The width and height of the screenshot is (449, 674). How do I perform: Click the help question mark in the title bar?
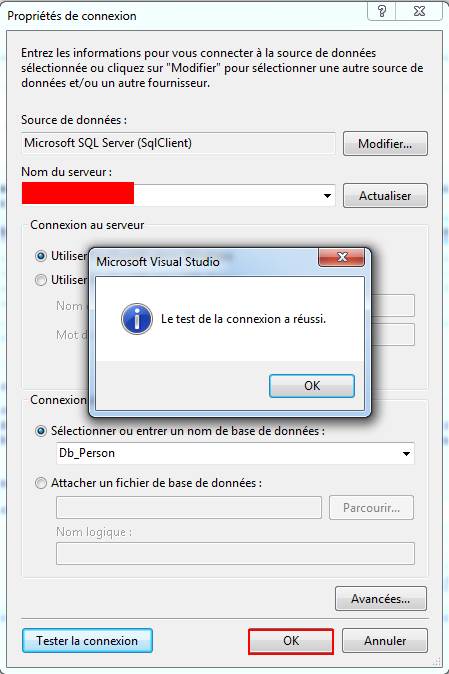382,11
